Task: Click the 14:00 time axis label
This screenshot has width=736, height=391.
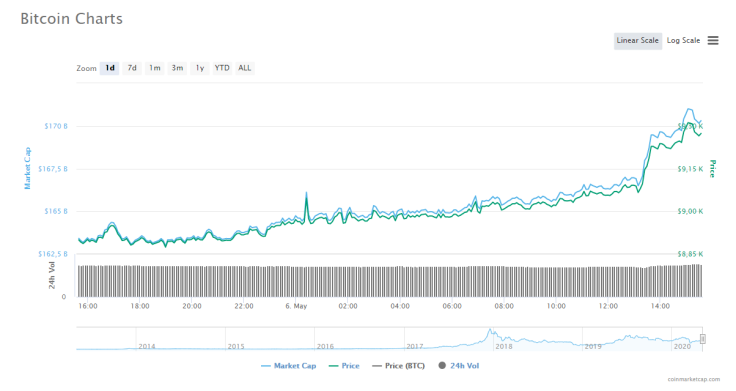Action: point(660,306)
